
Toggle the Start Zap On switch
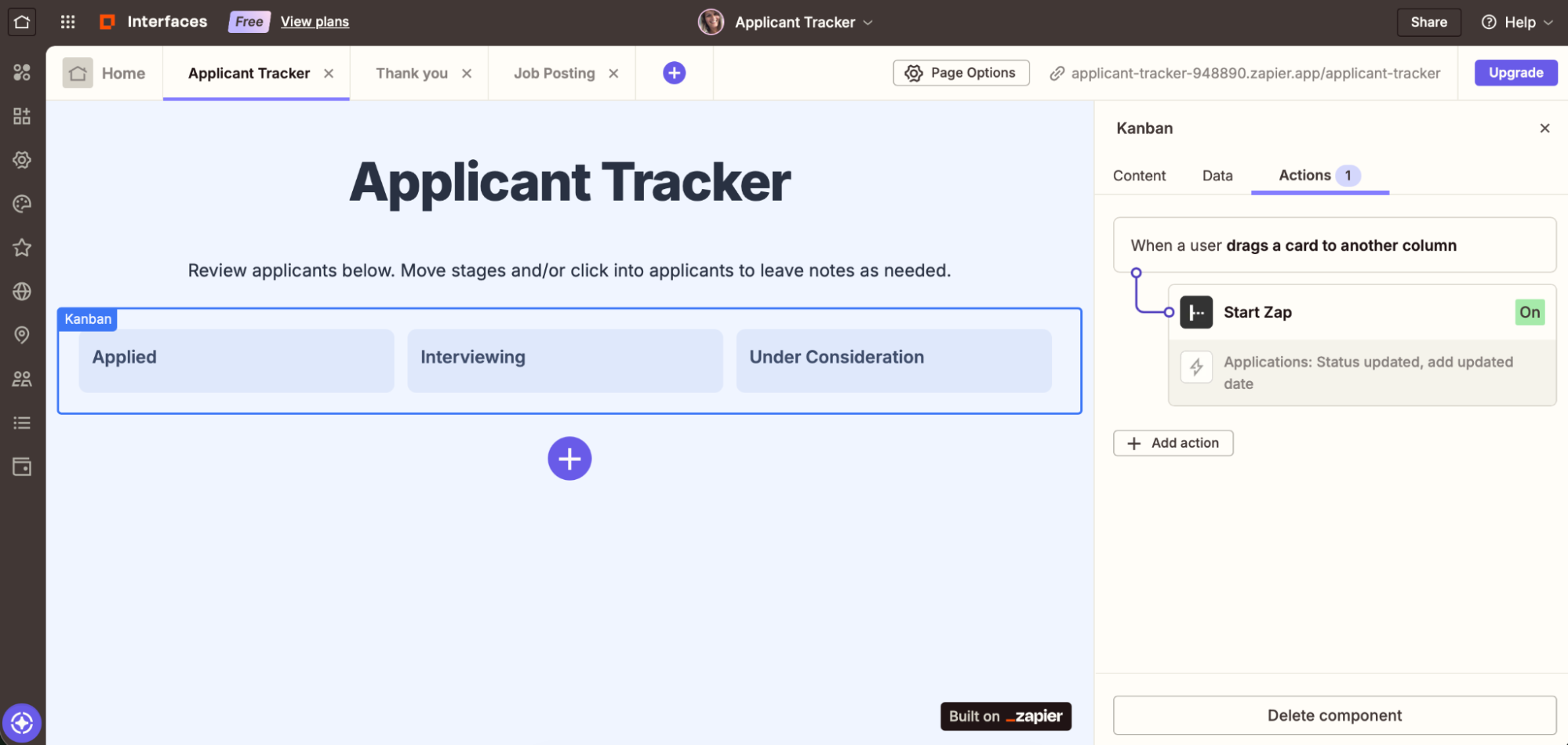tap(1530, 312)
